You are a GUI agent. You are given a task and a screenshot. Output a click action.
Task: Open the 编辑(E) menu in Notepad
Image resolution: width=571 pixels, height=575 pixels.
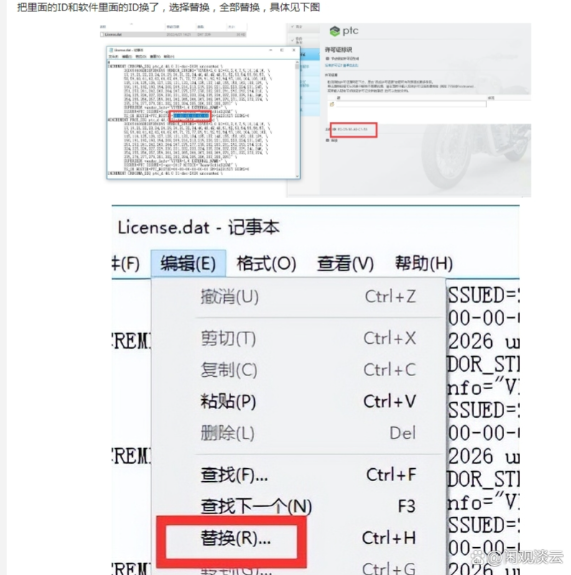(188, 263)
